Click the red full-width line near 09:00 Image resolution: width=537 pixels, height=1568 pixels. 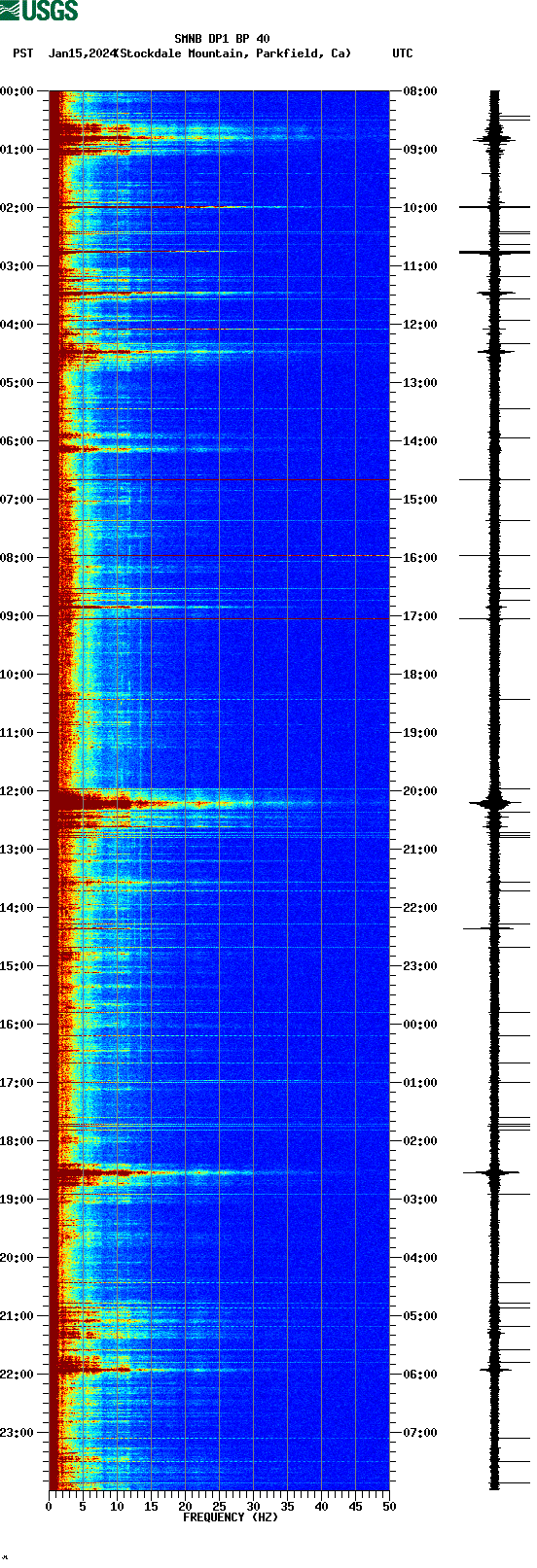219,618
